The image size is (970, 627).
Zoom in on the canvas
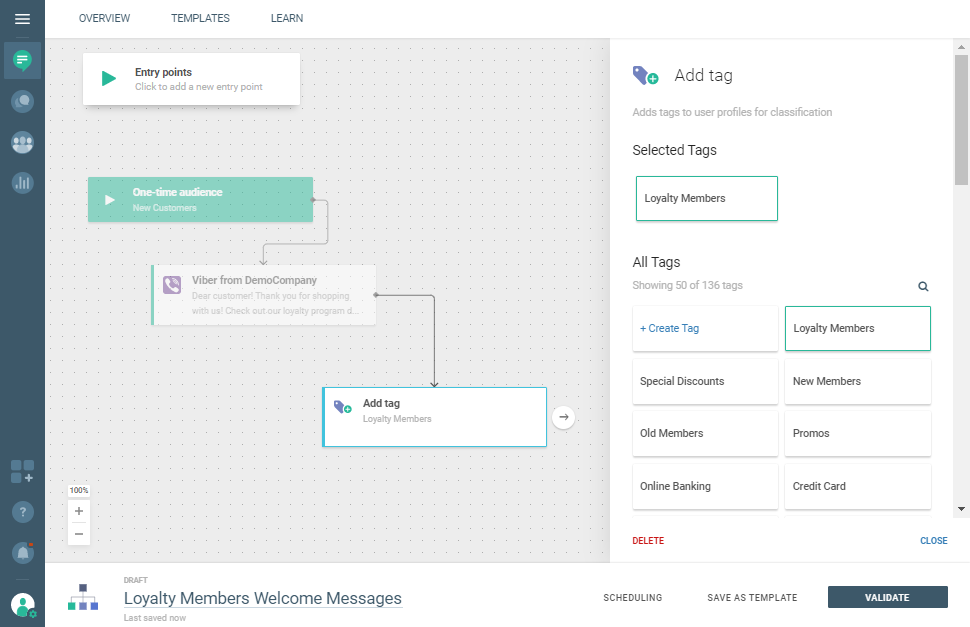[x=79, y=511]
